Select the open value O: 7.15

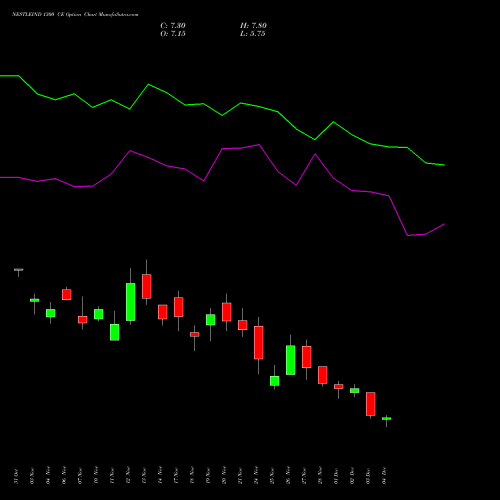173,34
